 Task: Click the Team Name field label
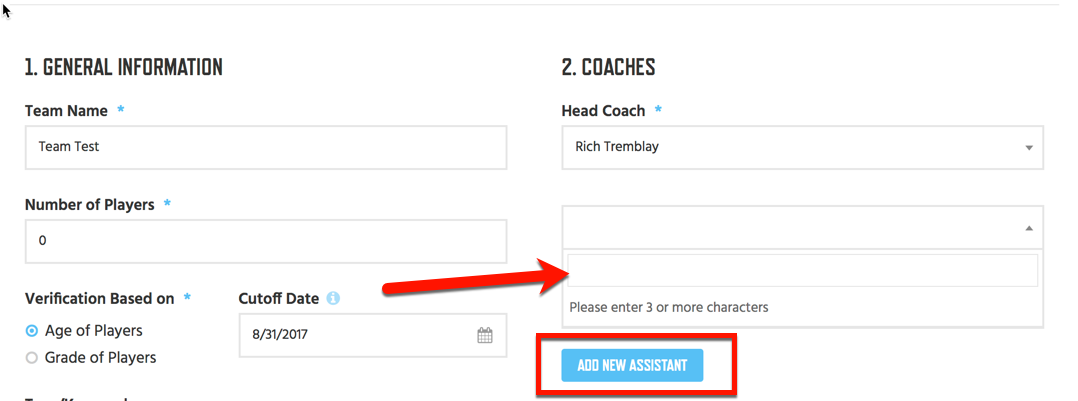66,111
